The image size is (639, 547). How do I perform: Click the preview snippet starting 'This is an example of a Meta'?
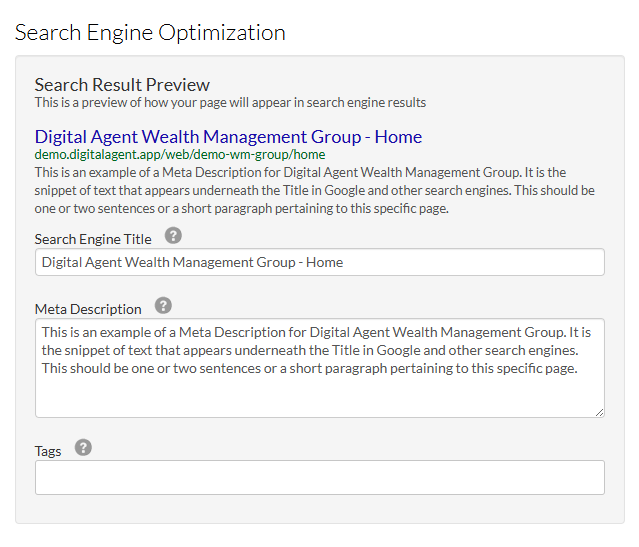pyautogui.click(x=315, y=190)
